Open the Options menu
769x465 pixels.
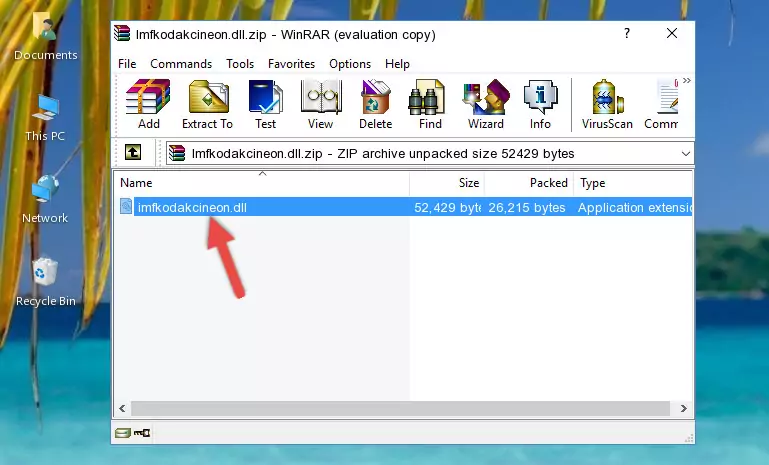(350, 64)
